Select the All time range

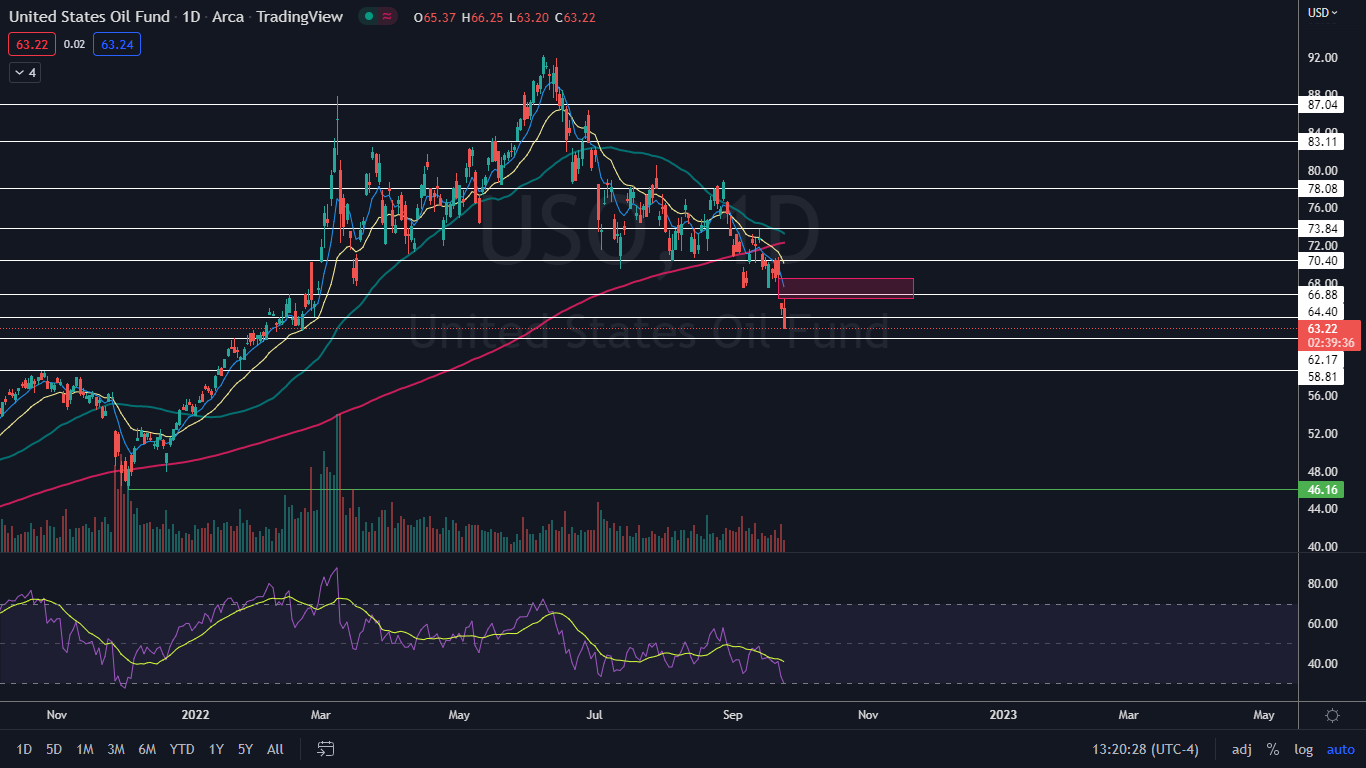[276, 749]
